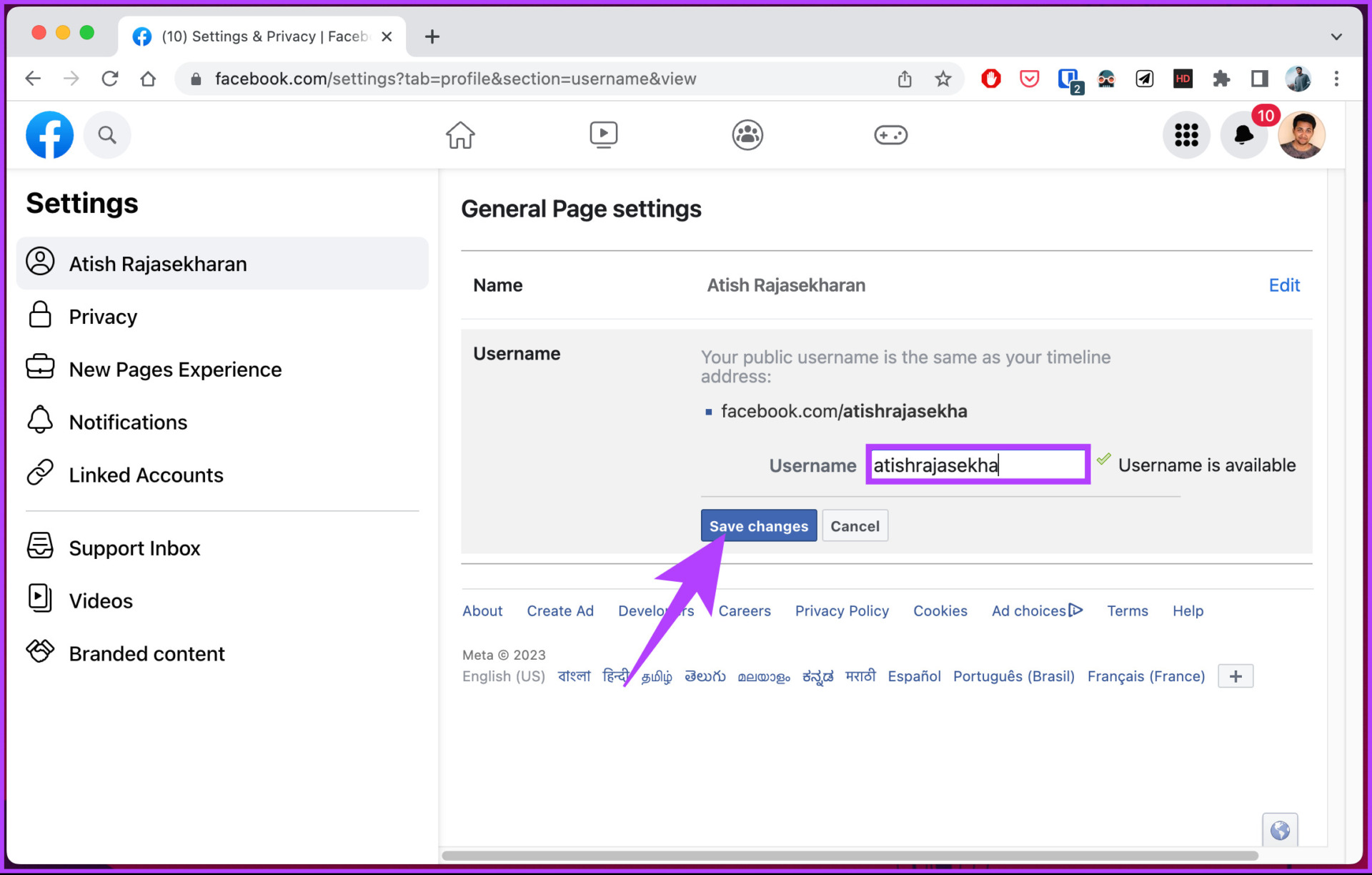Open the Careers footer link

(745, 610)
